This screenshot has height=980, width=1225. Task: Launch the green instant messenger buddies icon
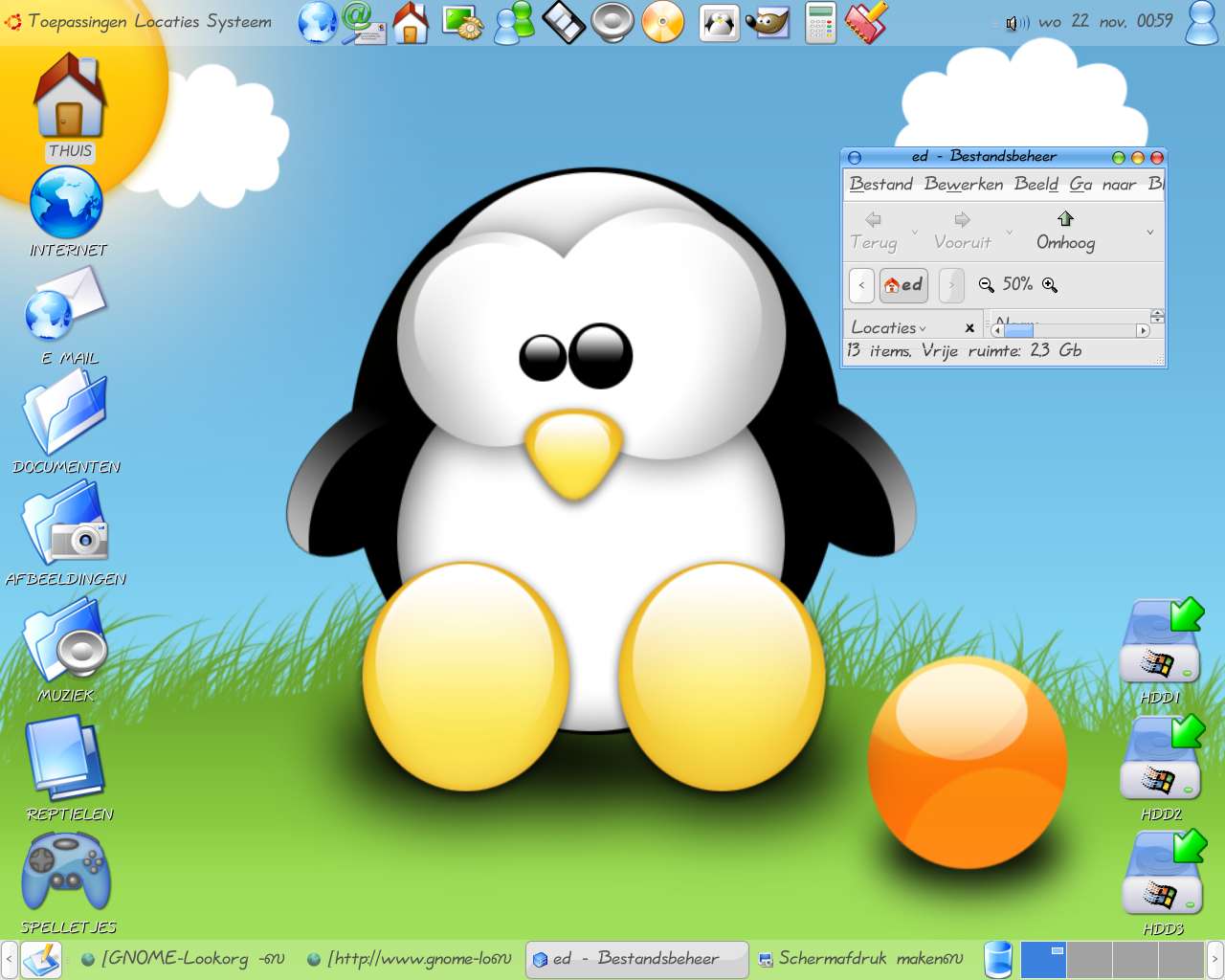(x=515, y=22)
